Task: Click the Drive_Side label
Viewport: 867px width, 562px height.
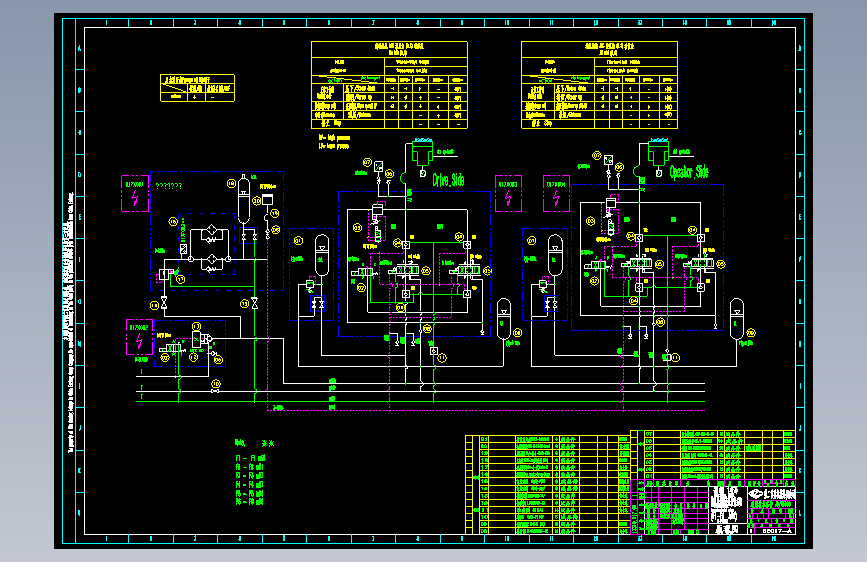Action: 448,180
